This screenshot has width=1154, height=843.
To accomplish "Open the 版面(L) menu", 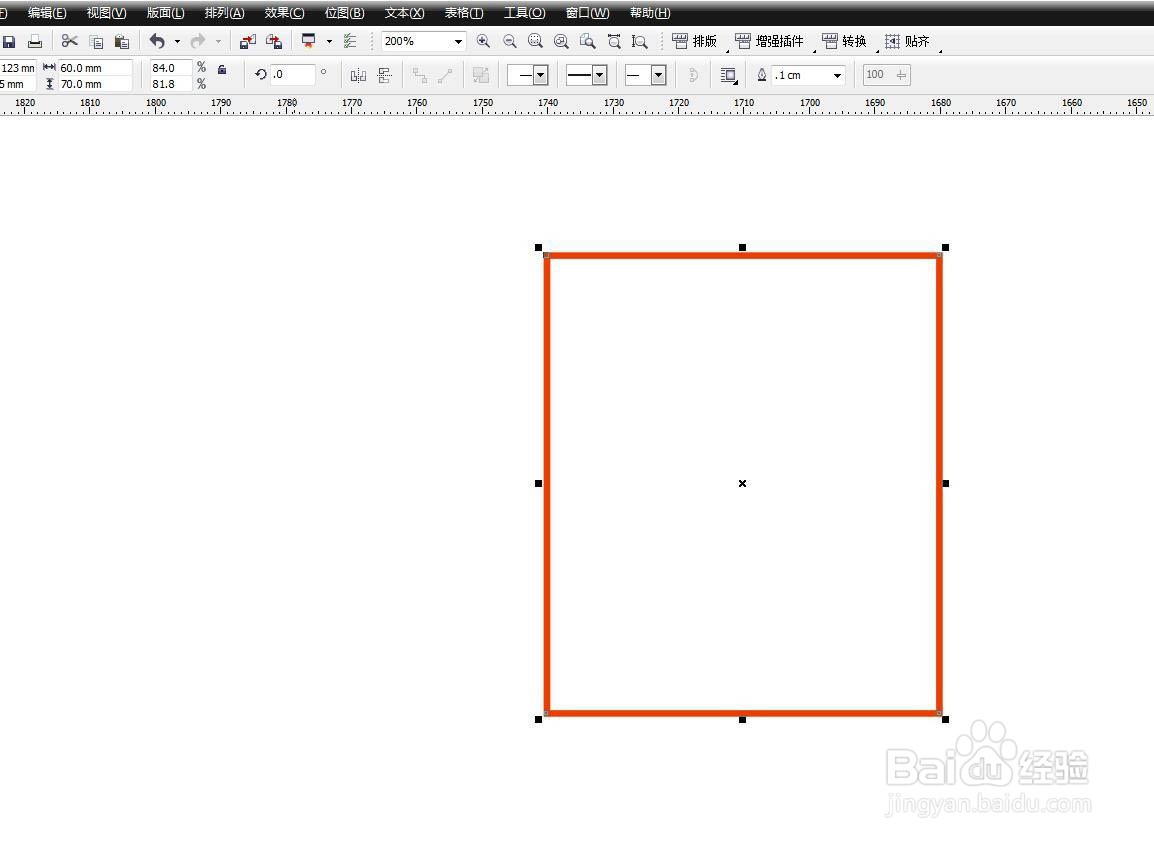I will coord(166,13).
